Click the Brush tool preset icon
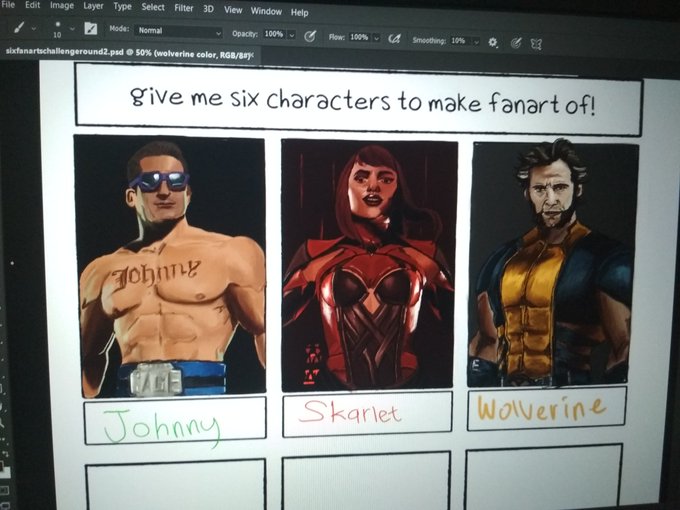The height and width of the screenshot is (510, 680). pos(19,27)
